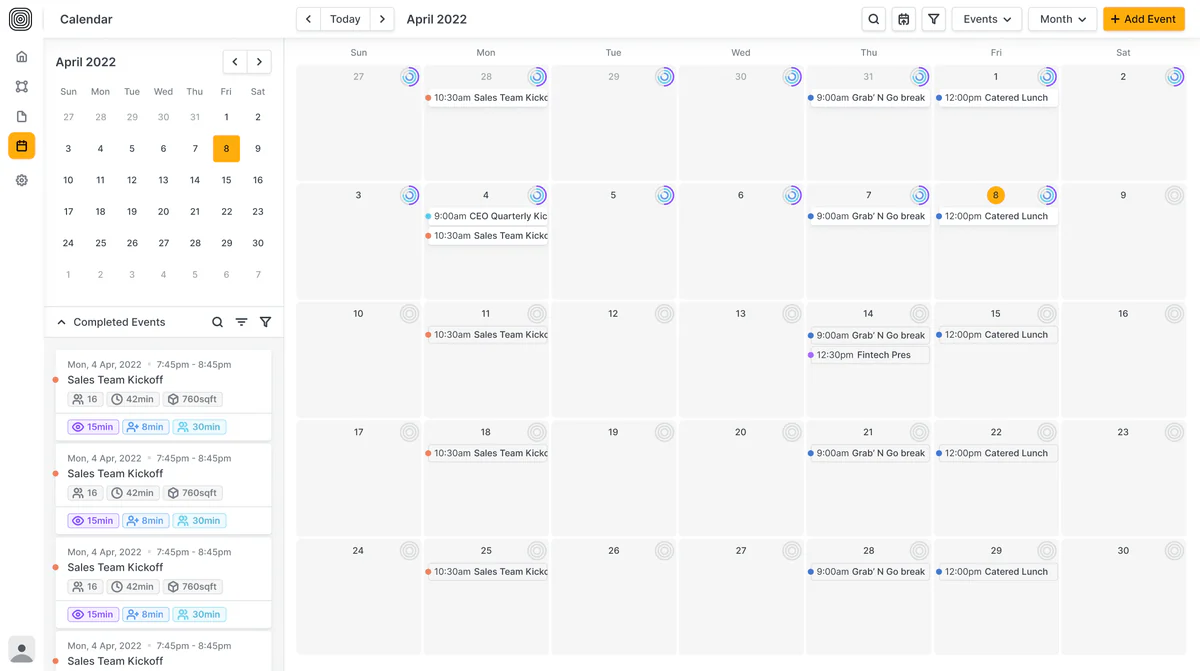Click the activity ring icon on April 1

(1047, 77)
